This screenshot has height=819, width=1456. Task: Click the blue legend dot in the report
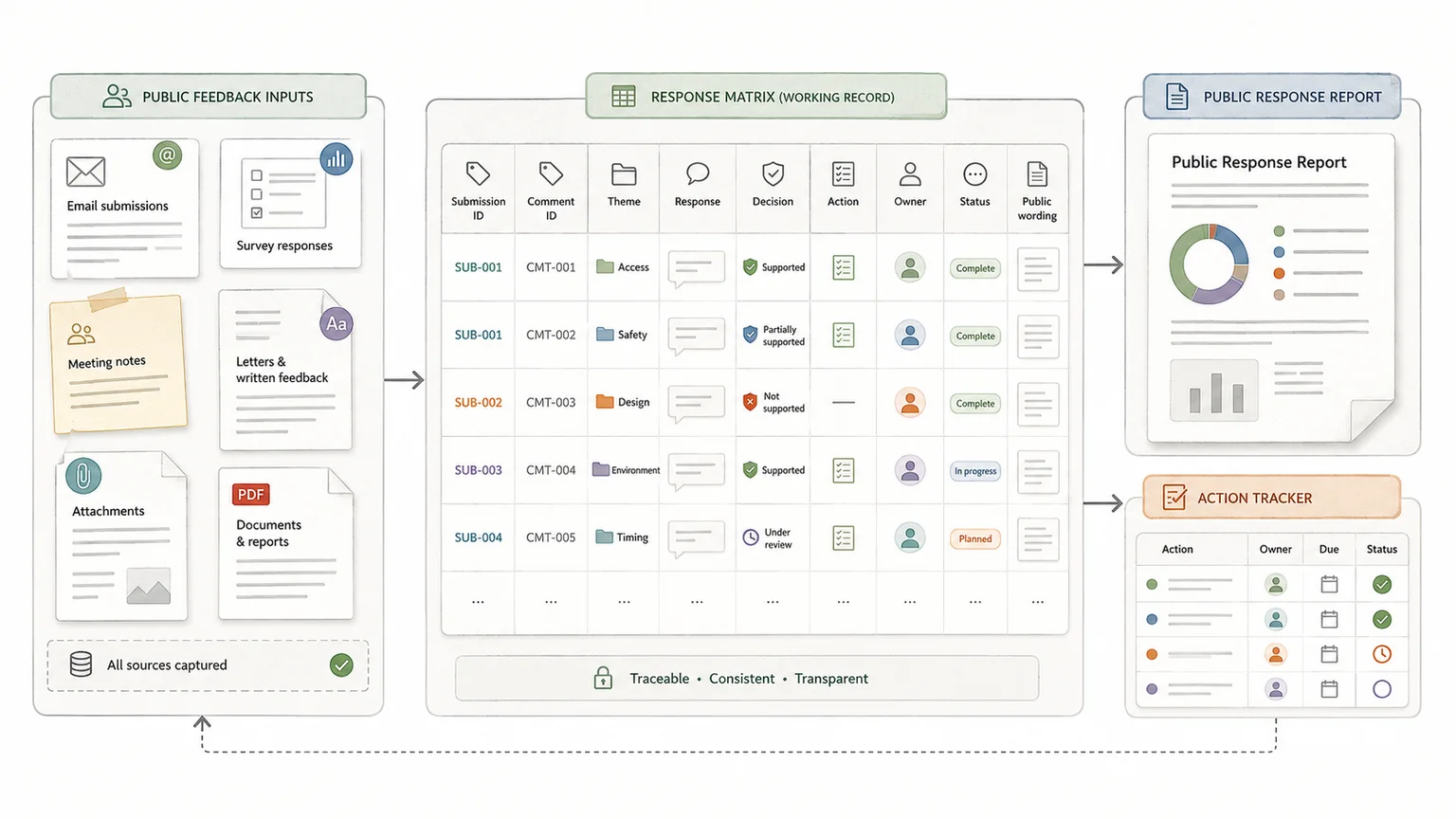(x=1279, y=252)
